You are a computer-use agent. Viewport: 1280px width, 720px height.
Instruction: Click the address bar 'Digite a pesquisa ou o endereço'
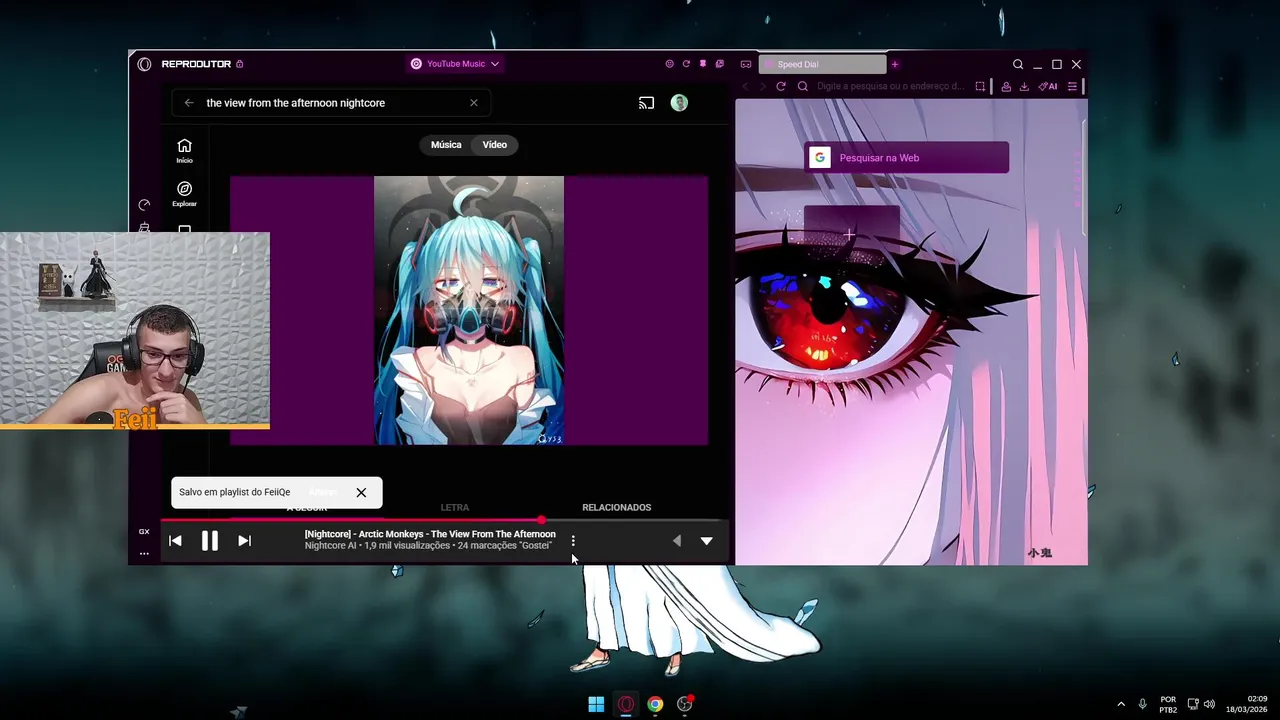890,87
